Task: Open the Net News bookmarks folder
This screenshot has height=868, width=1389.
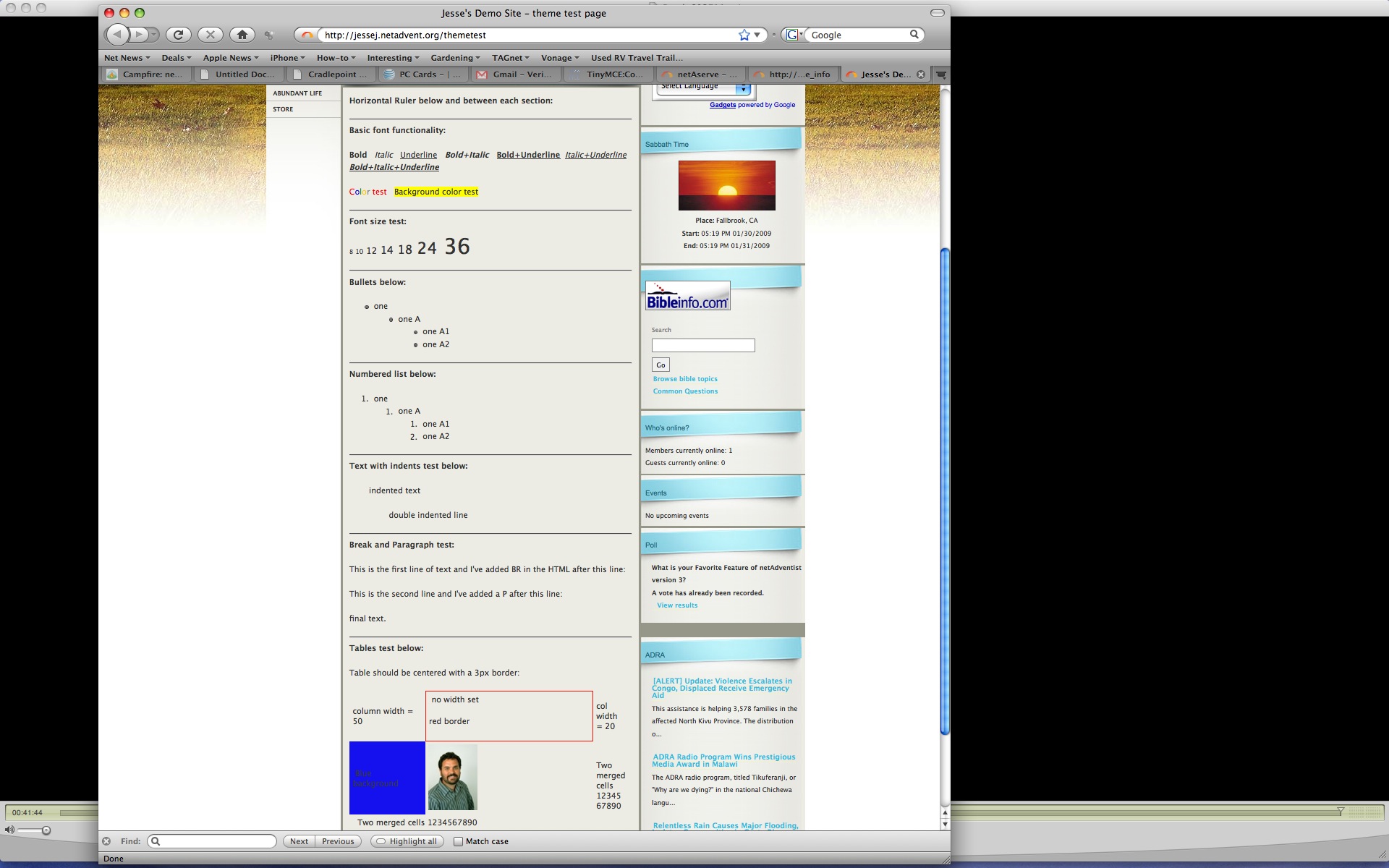Action: coord(127,58)
